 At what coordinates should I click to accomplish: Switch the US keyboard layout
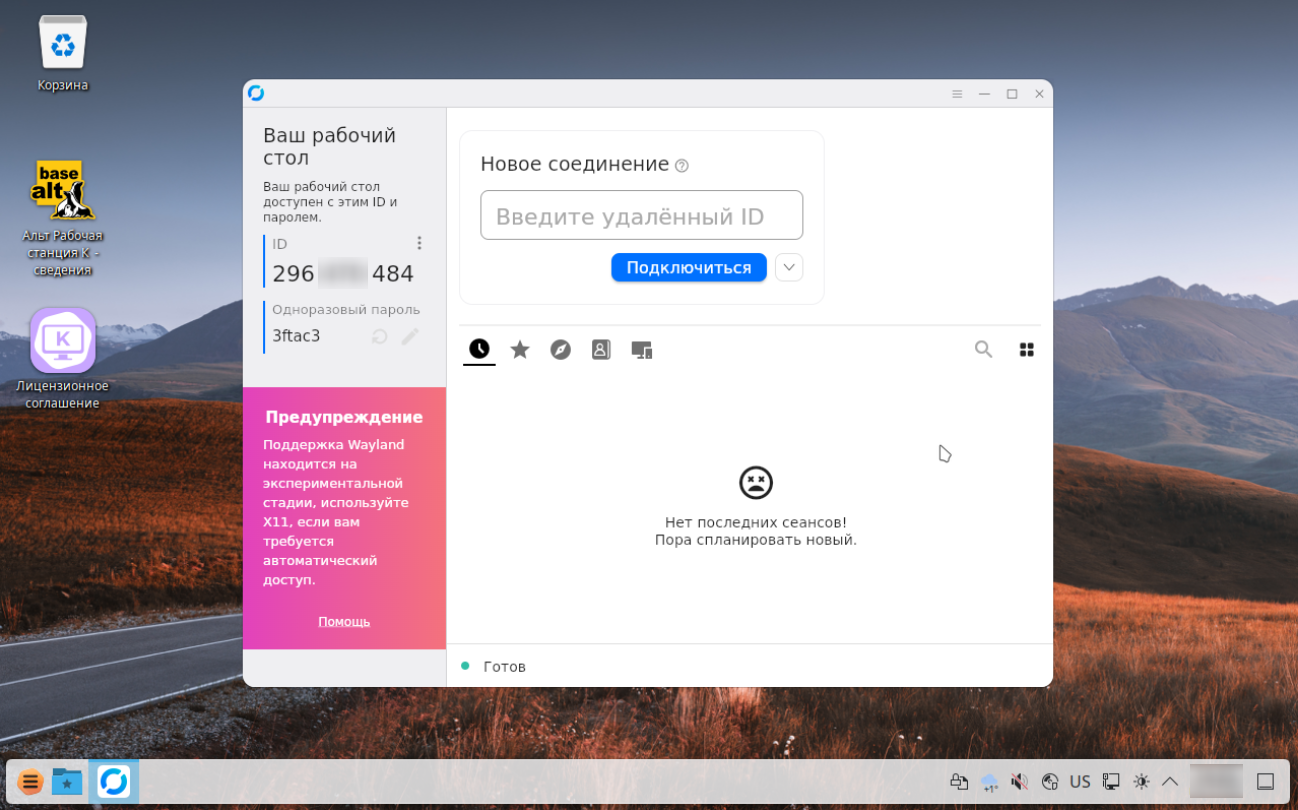click(x=1080, y=781)
